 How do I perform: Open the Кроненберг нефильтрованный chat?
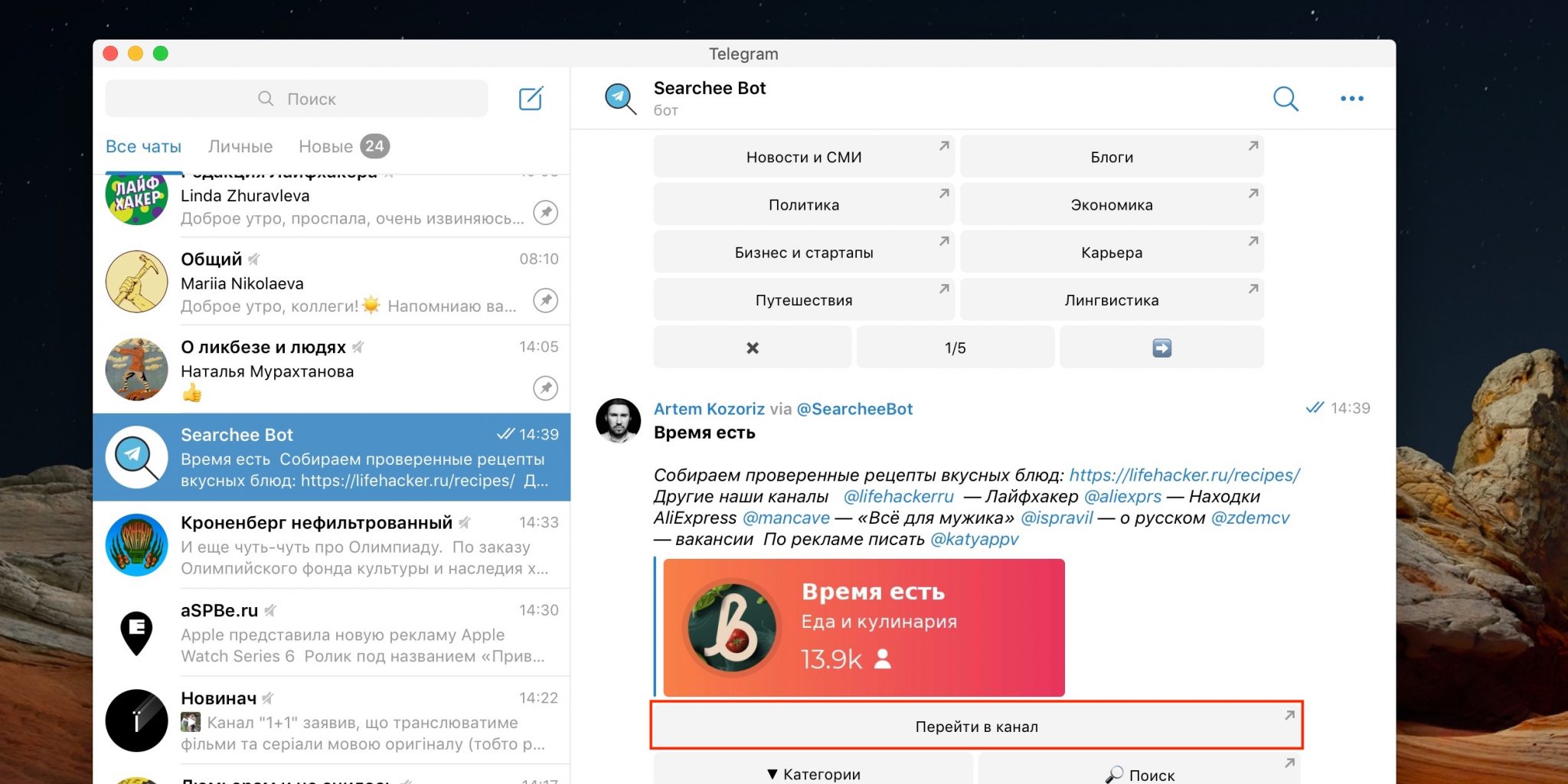[332, 545]
